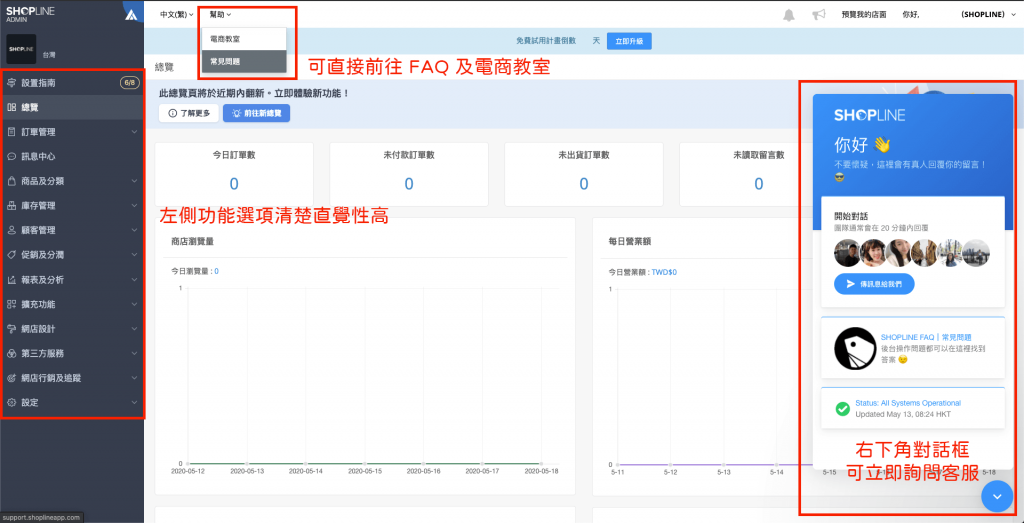This screenshot has width=1024, height=523.
Task: Expand the 商品及分類 sidebar section
Action: [x=72, y=181]
